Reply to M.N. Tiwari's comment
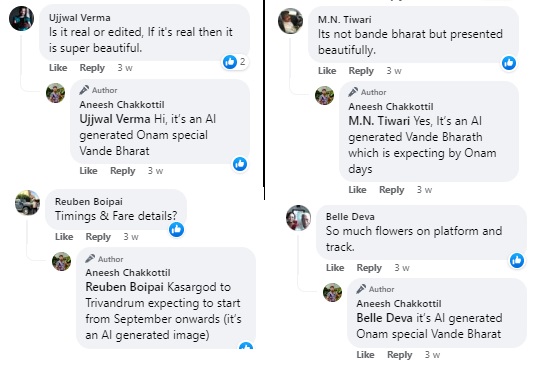Image resolution: width=555 pixels, height=367 pixels. point(361,71)
